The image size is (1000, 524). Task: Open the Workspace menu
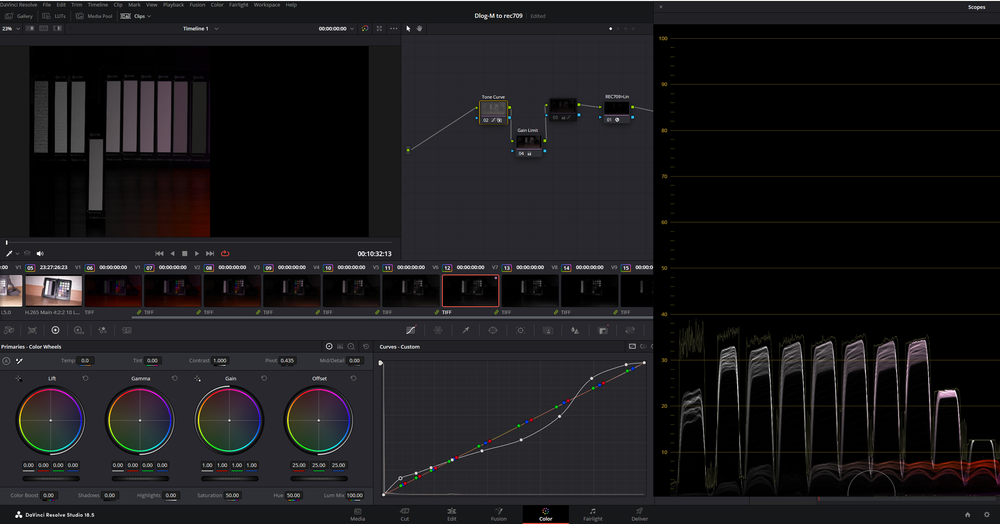coord(267,4)
